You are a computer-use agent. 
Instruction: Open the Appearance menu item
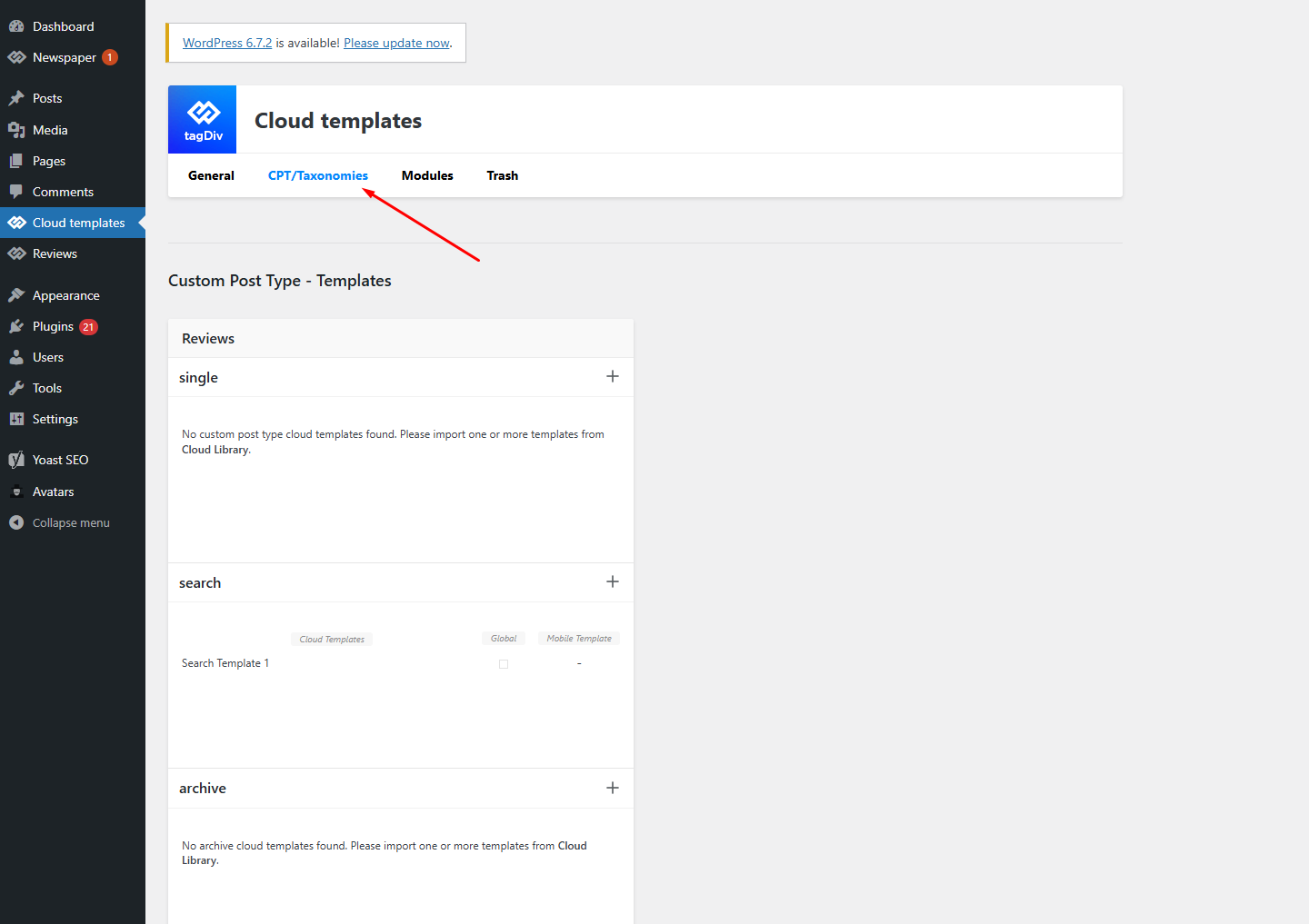click(x=73, y=295)
